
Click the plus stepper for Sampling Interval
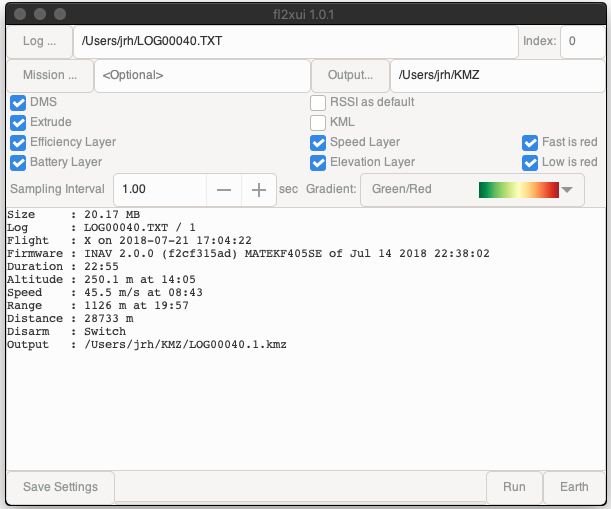point(259,189)
